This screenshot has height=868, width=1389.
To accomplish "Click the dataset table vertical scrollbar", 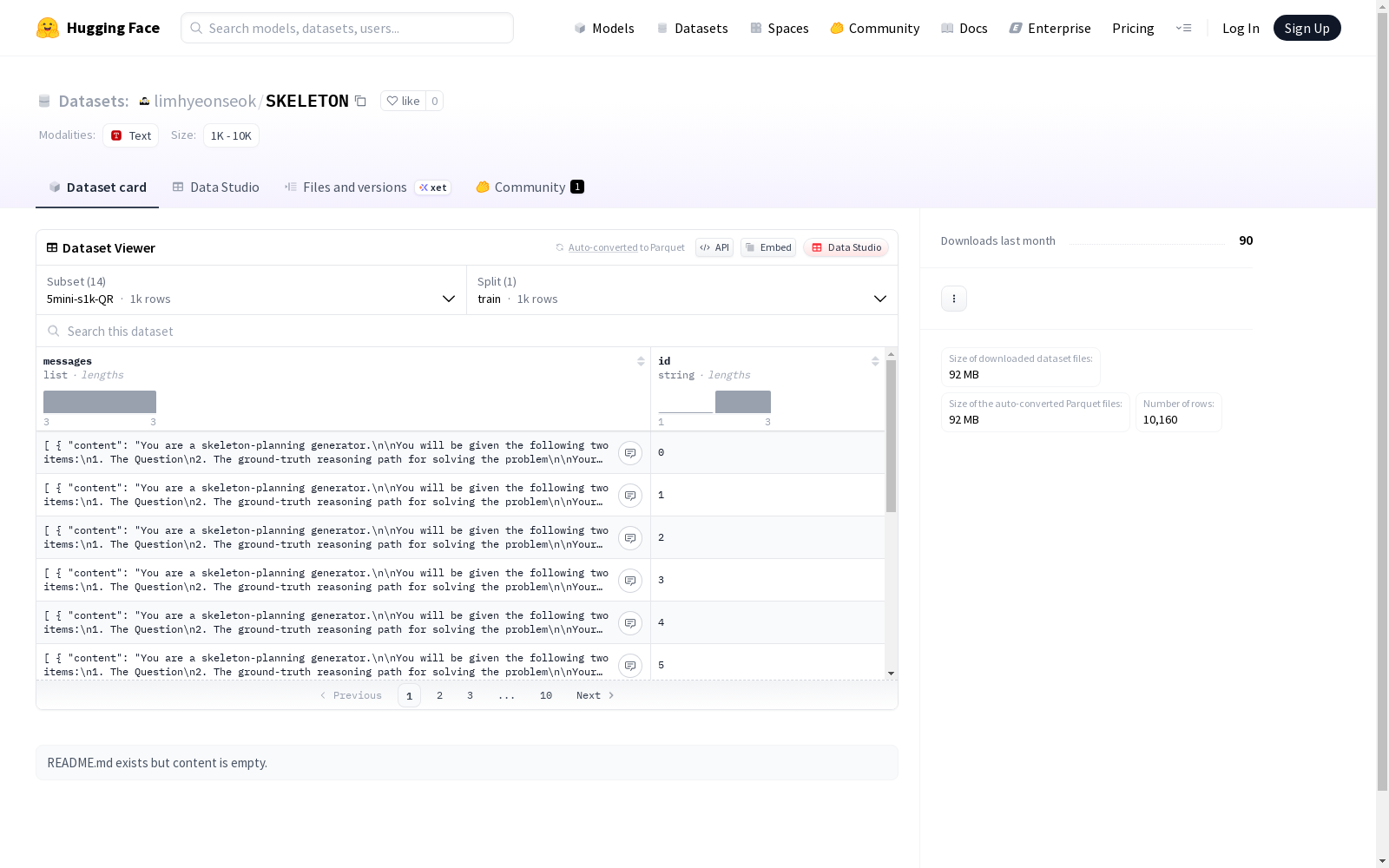I will coord(891,436).
